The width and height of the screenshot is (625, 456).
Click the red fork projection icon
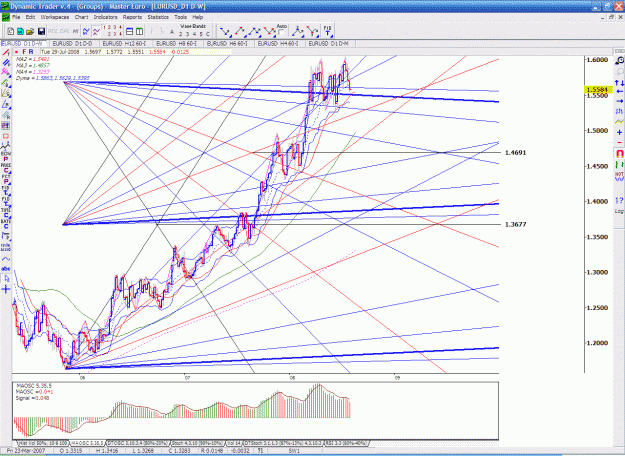click(312, 31)
